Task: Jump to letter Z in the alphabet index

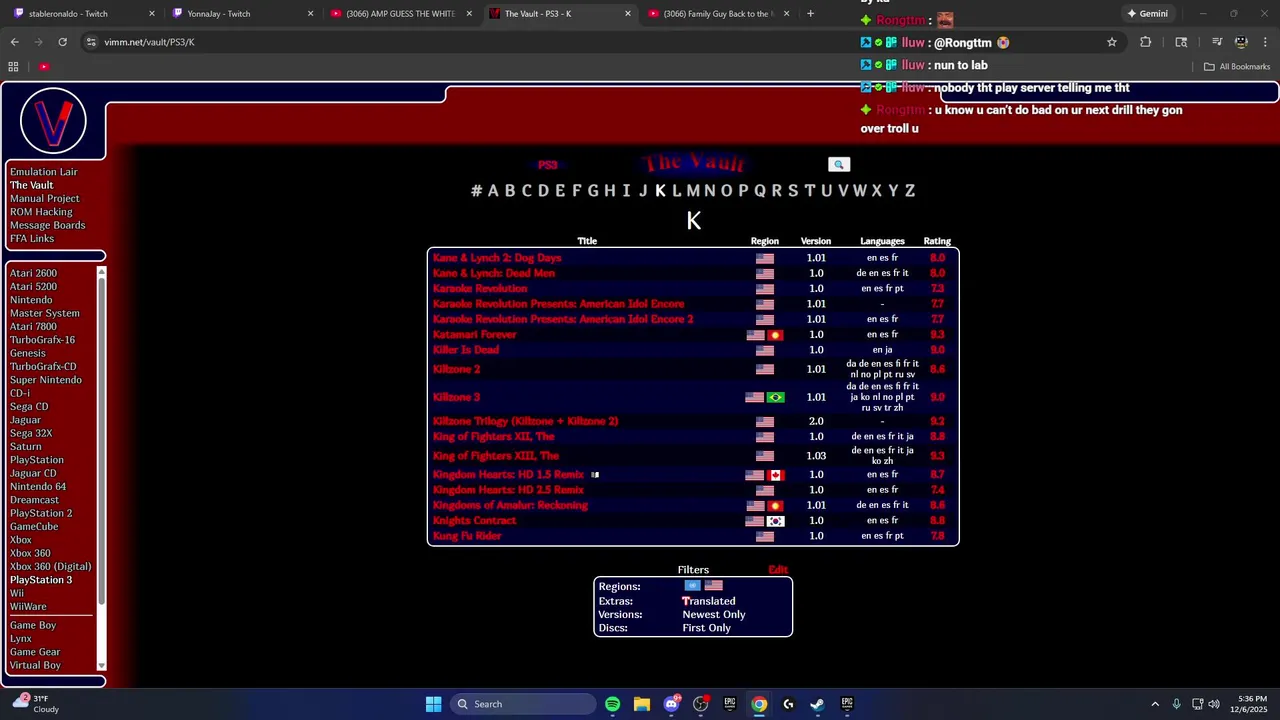Action: pos(910,190)
